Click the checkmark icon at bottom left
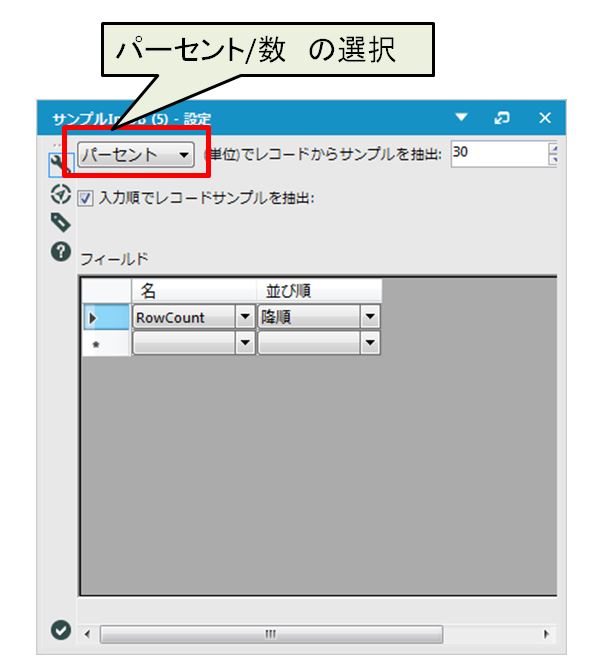The height and width of the screenshot is (669, 612). click(x=60, y=629)
